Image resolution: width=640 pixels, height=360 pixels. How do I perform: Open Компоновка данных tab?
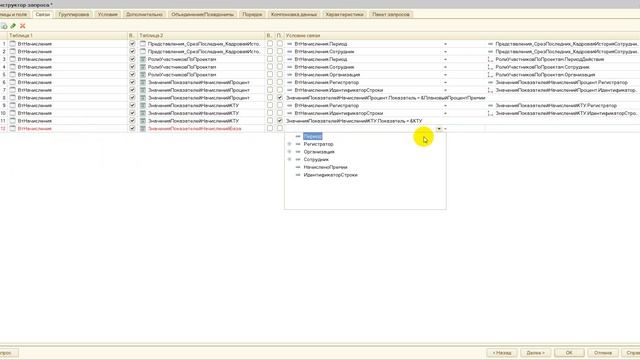pyautogui.click(x=294, y=14)
